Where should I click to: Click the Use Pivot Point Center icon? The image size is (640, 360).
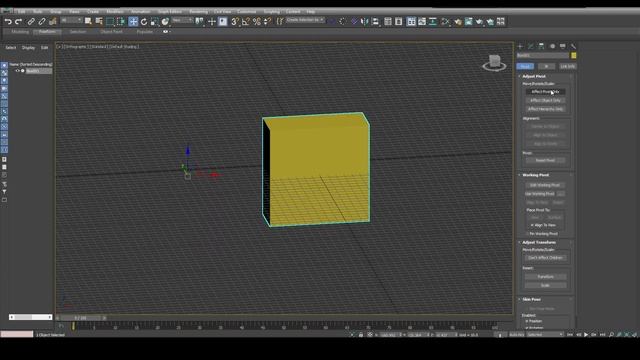pyautogui.click(x=200, y=21)
